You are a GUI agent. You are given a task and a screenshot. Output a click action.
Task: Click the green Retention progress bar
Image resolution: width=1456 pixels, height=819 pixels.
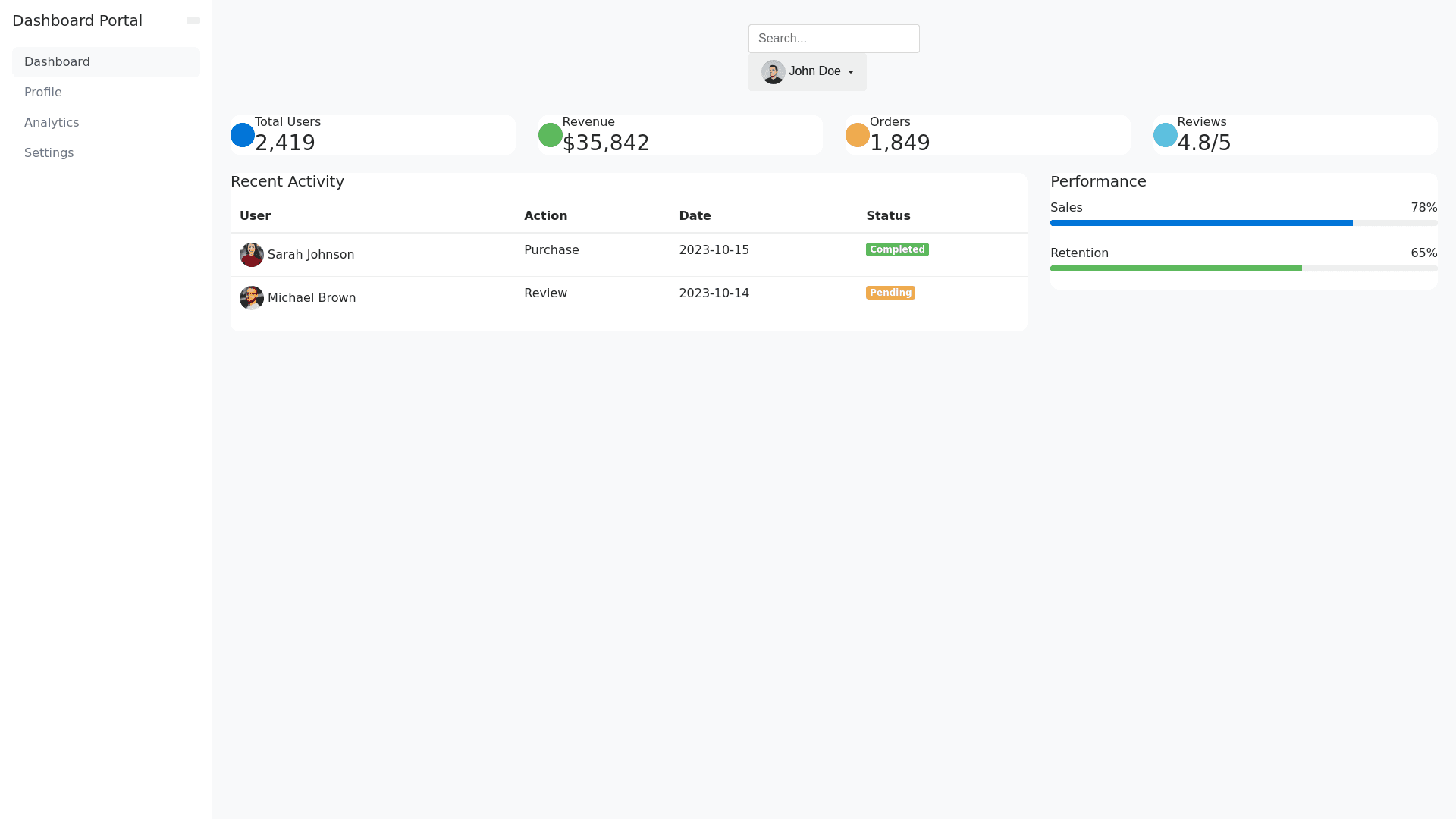click(x=1175, y=268)
